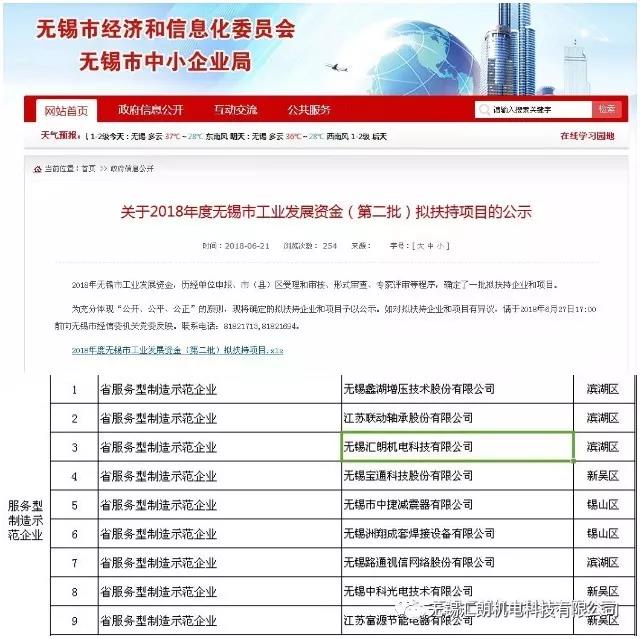This screenshot has width=640, height=639.
Task: Select cell 江苏联动轴承股份有限公司
Action: [x=457, y=418]
